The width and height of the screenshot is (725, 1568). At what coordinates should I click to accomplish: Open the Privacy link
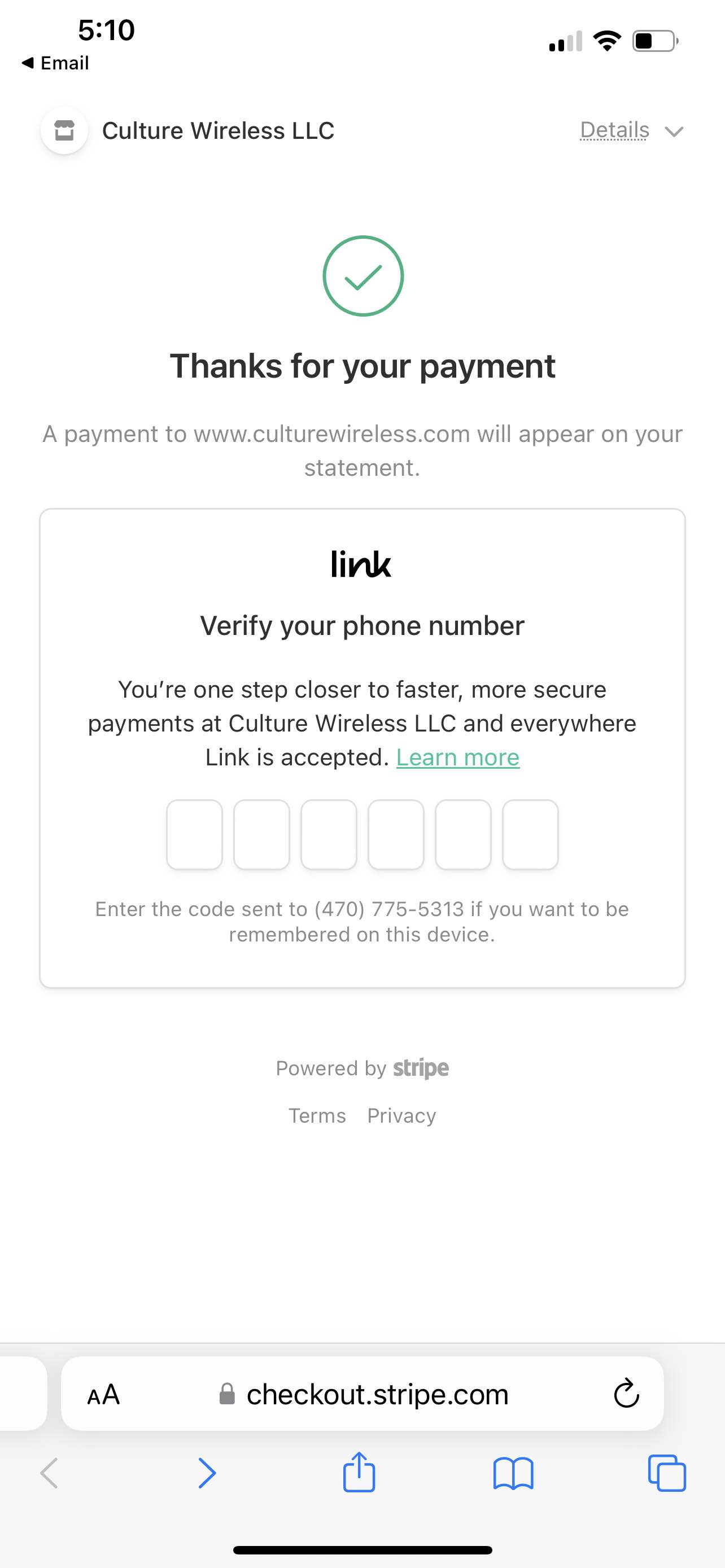coord(402,1116)
